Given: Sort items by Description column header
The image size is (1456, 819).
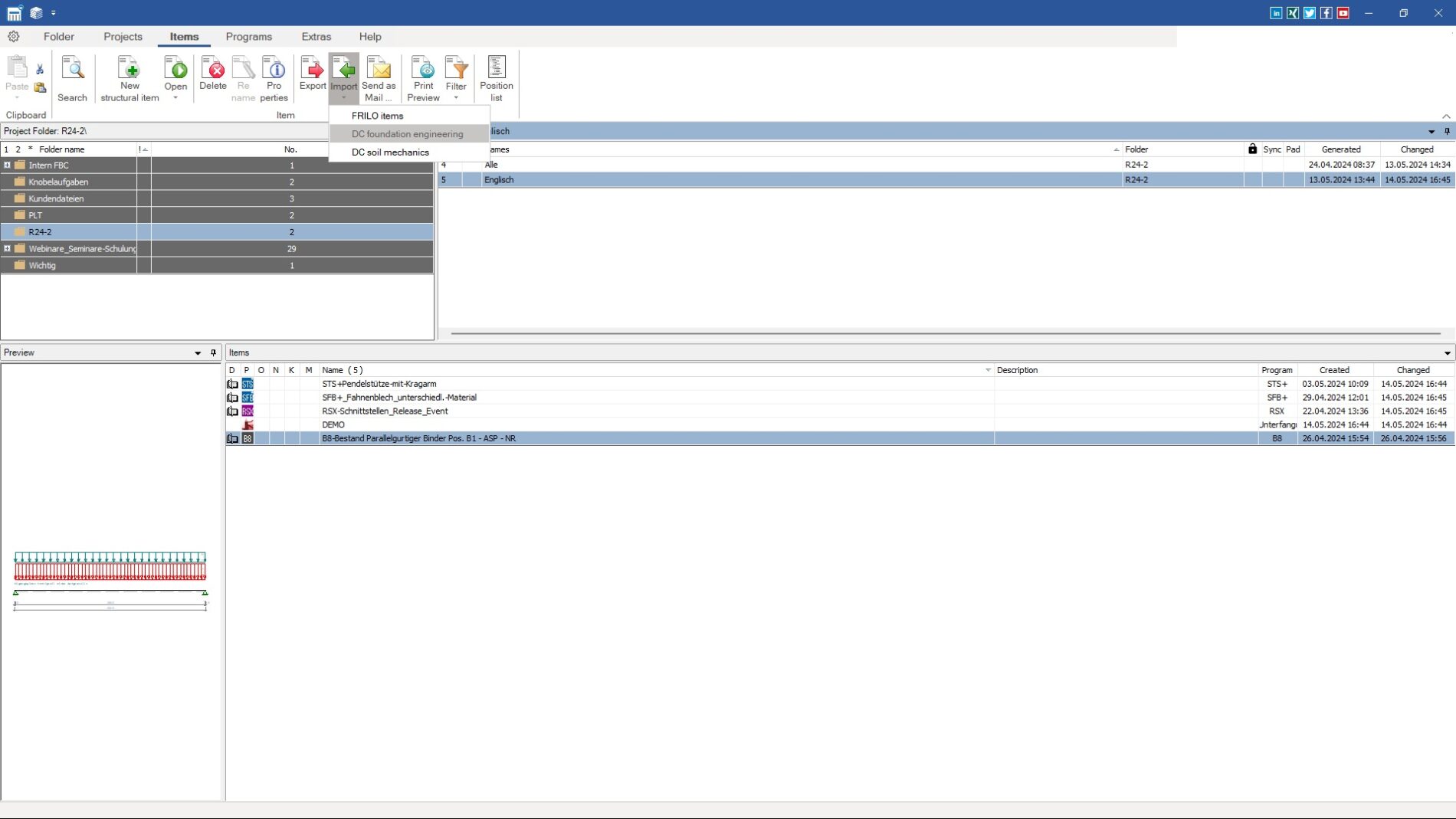Looking at the screenshot, I should [x=1126, y=370].
